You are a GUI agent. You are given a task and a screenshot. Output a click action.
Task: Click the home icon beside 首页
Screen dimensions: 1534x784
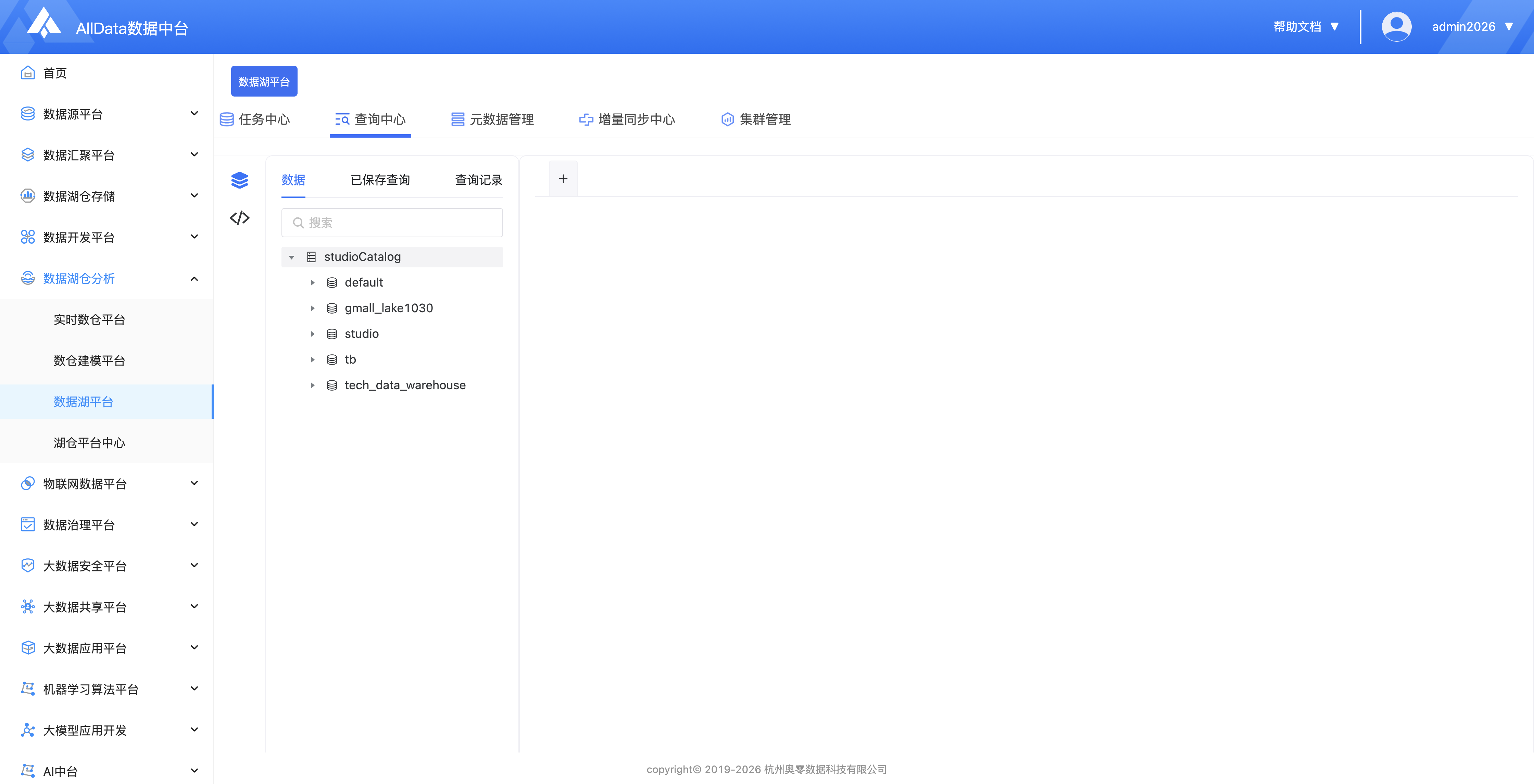pos(27,73)
